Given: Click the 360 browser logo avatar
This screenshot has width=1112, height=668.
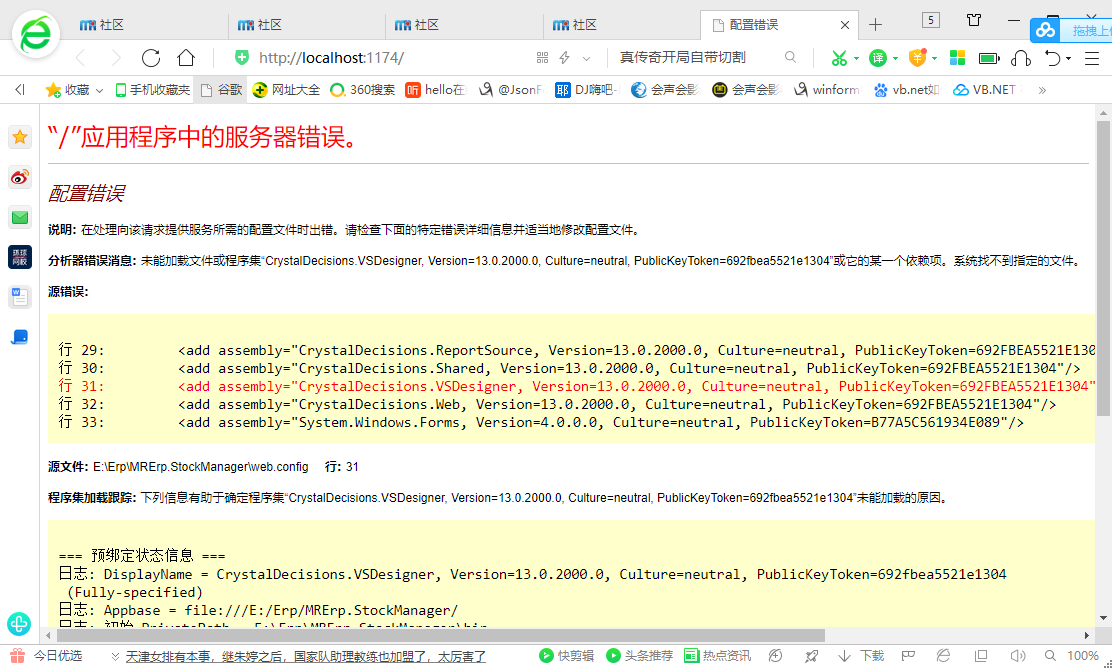Looking at the screenshot, I should point(35,33).
